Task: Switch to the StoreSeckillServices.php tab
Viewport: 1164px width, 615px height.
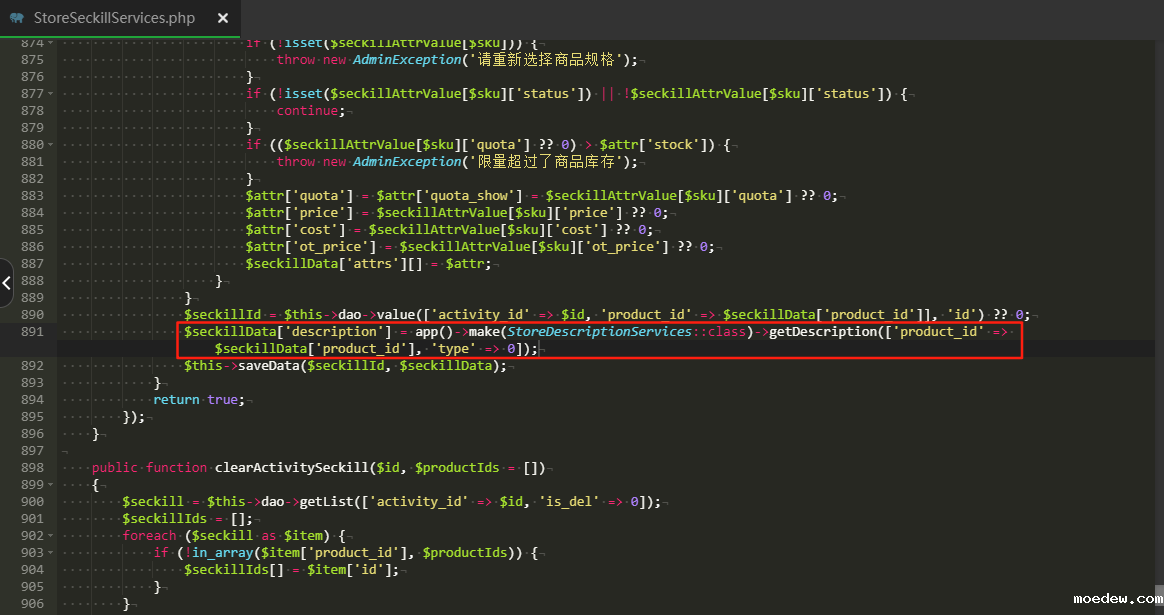Action: tap(114, 18)
